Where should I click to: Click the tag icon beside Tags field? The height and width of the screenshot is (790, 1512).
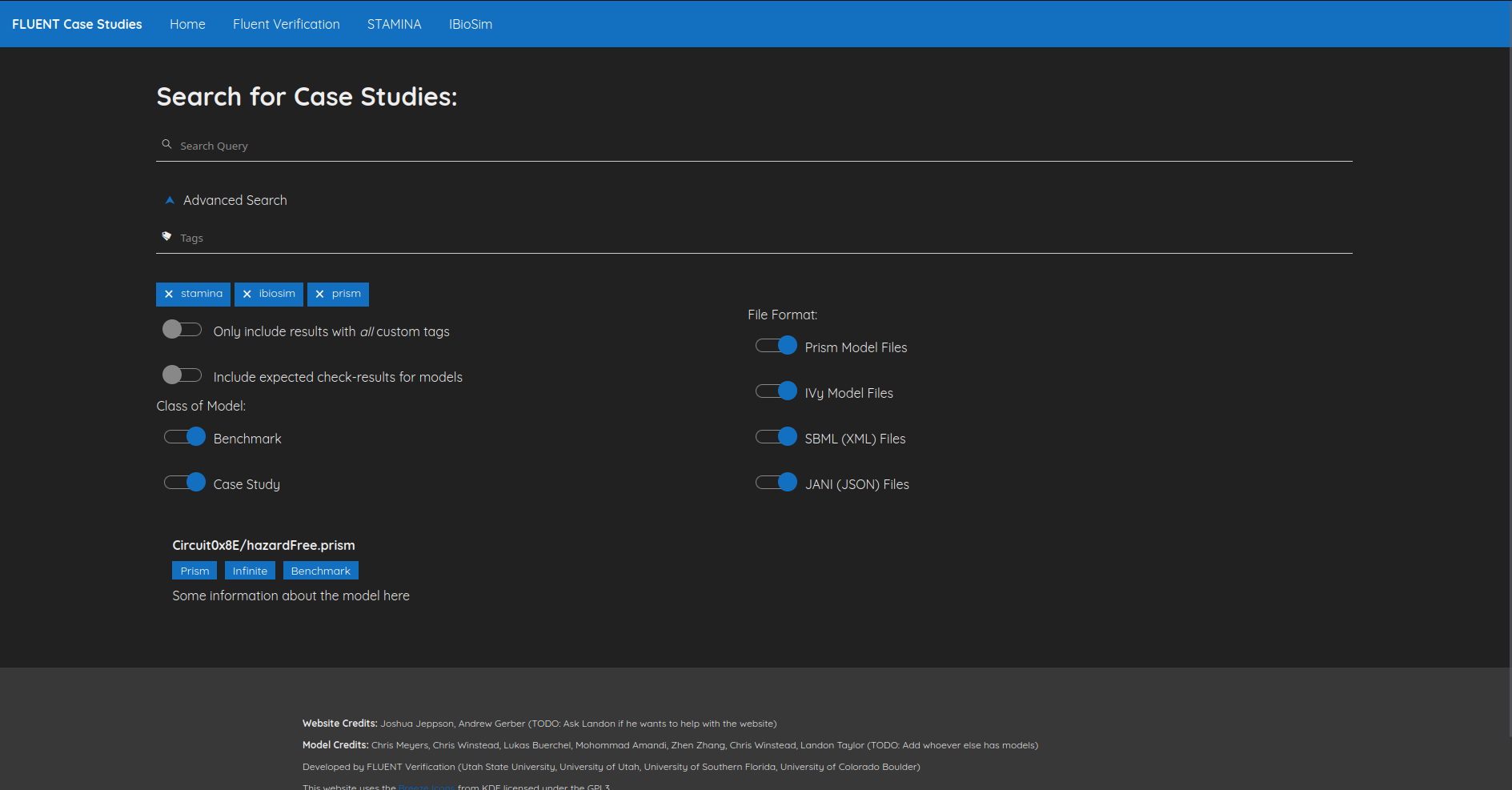pyautogui.click(x=166, y=237)
